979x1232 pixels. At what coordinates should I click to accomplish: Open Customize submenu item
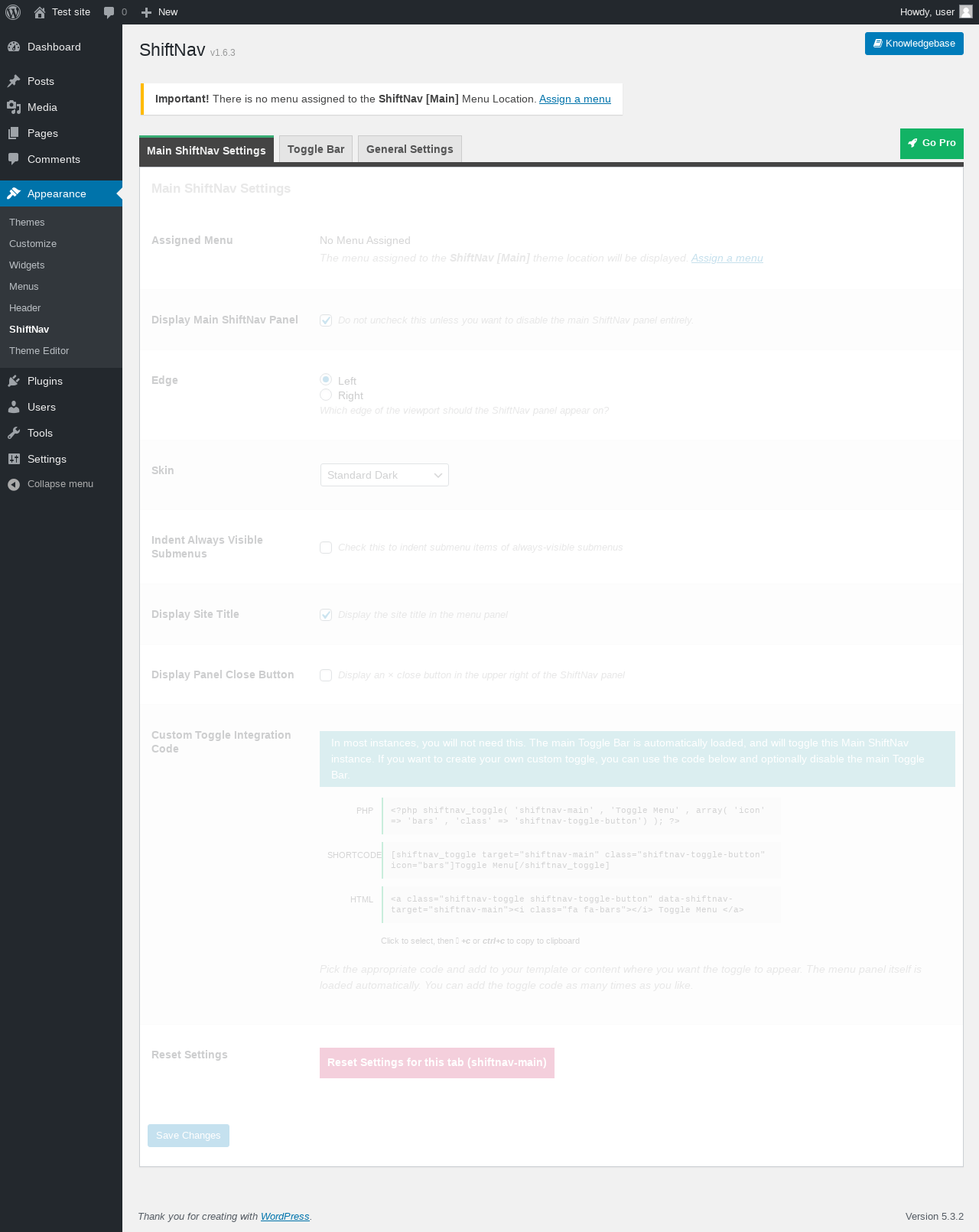tap(33, 244)
